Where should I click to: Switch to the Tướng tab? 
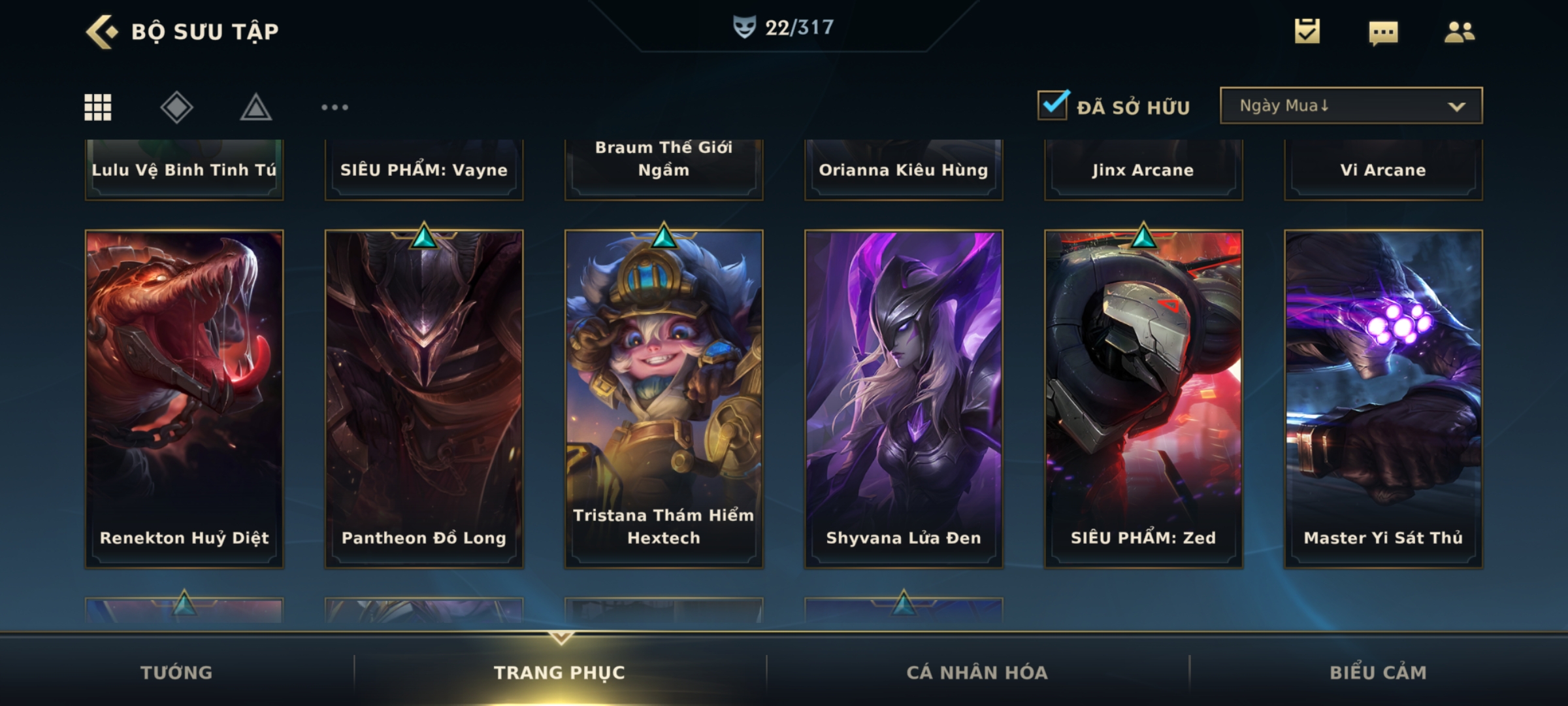[x=176, y=672]
